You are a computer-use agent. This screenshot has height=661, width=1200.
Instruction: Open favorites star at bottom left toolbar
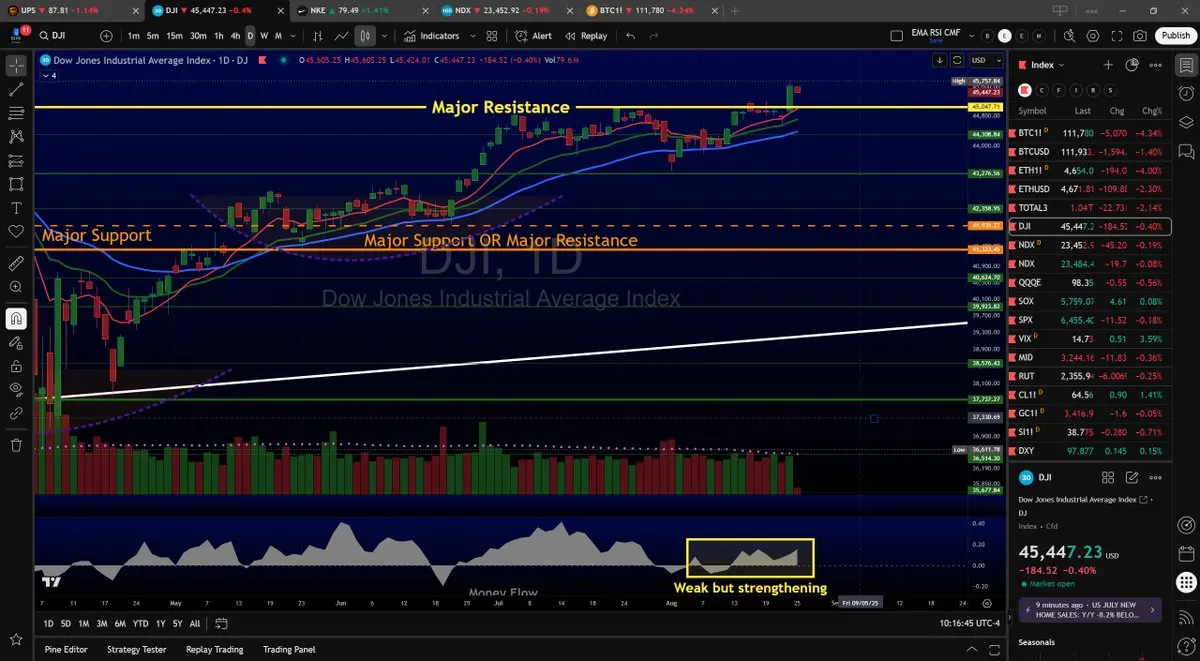coord(16,639)
